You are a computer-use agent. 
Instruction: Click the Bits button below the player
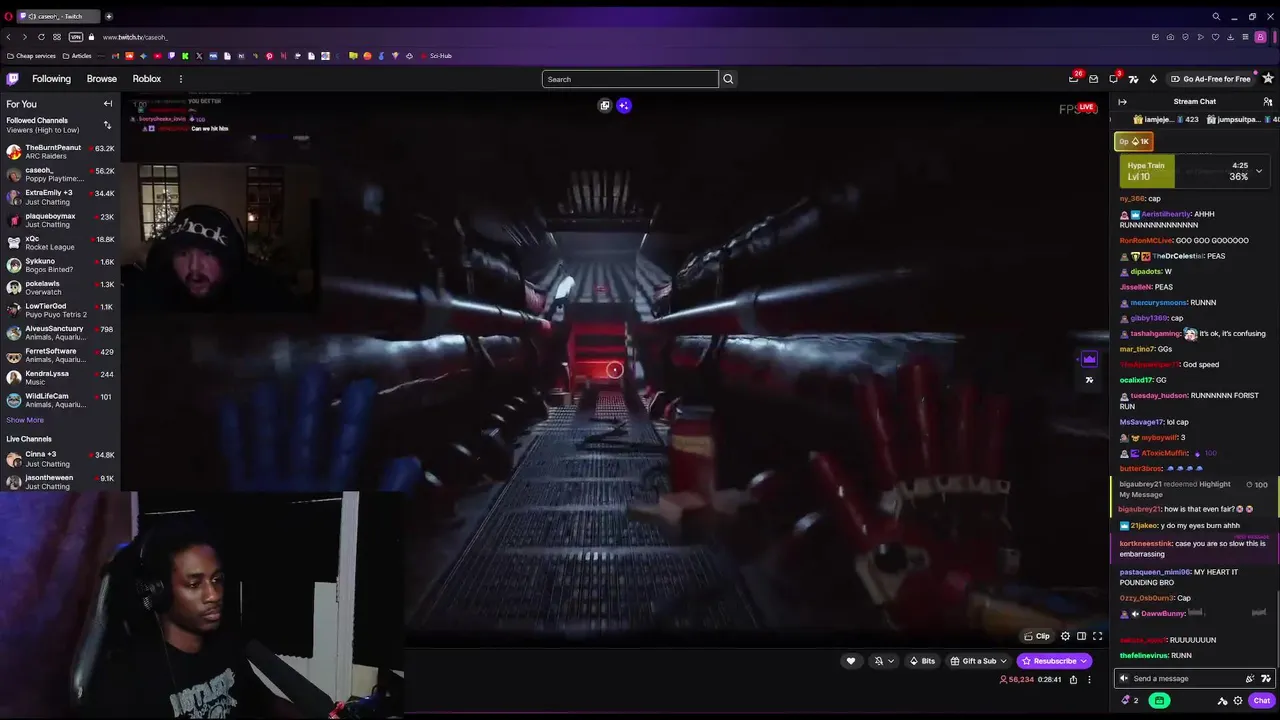pyautogui.click(x=922, y=661)
